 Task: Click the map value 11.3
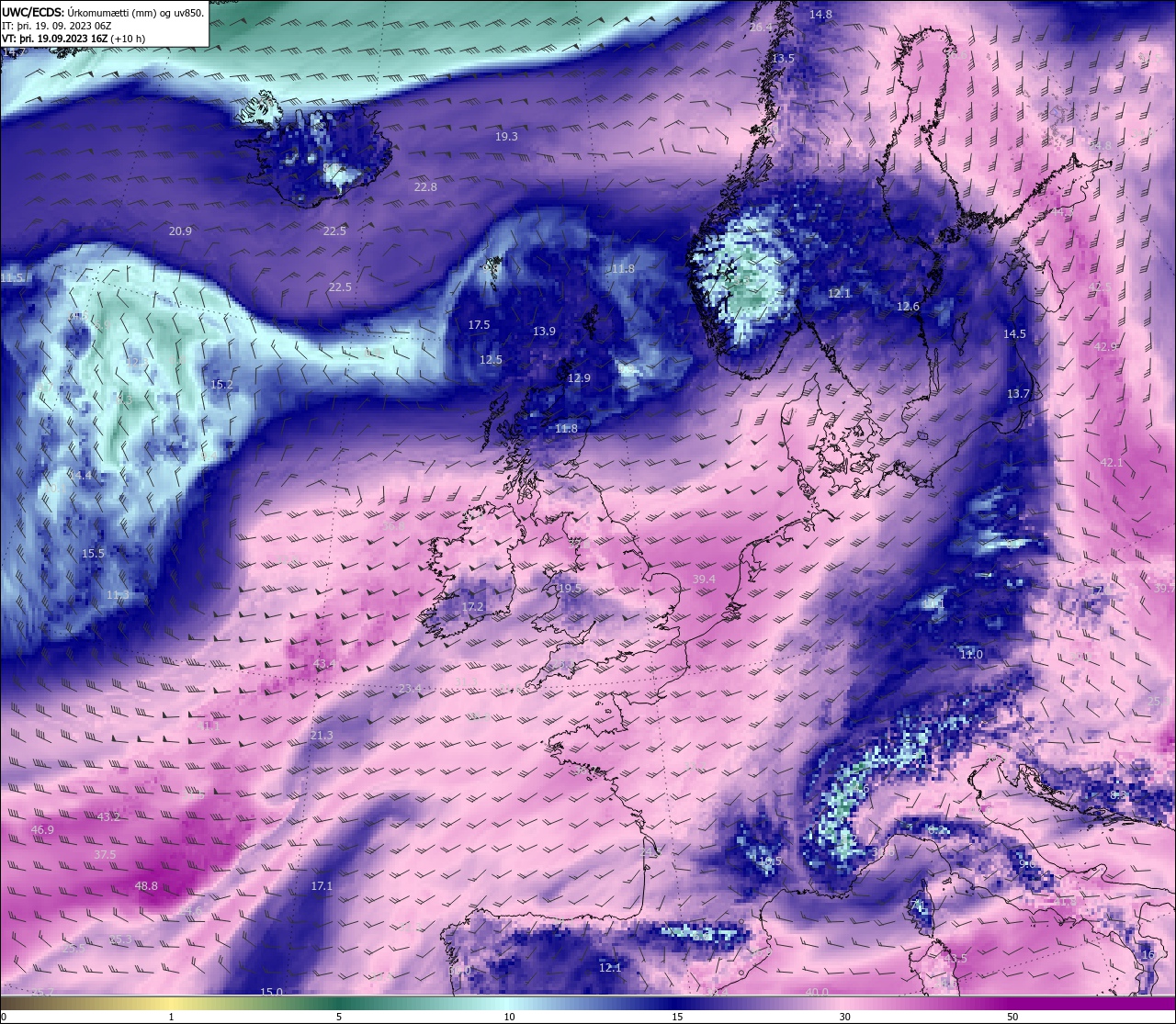click(x=118, y=595)
